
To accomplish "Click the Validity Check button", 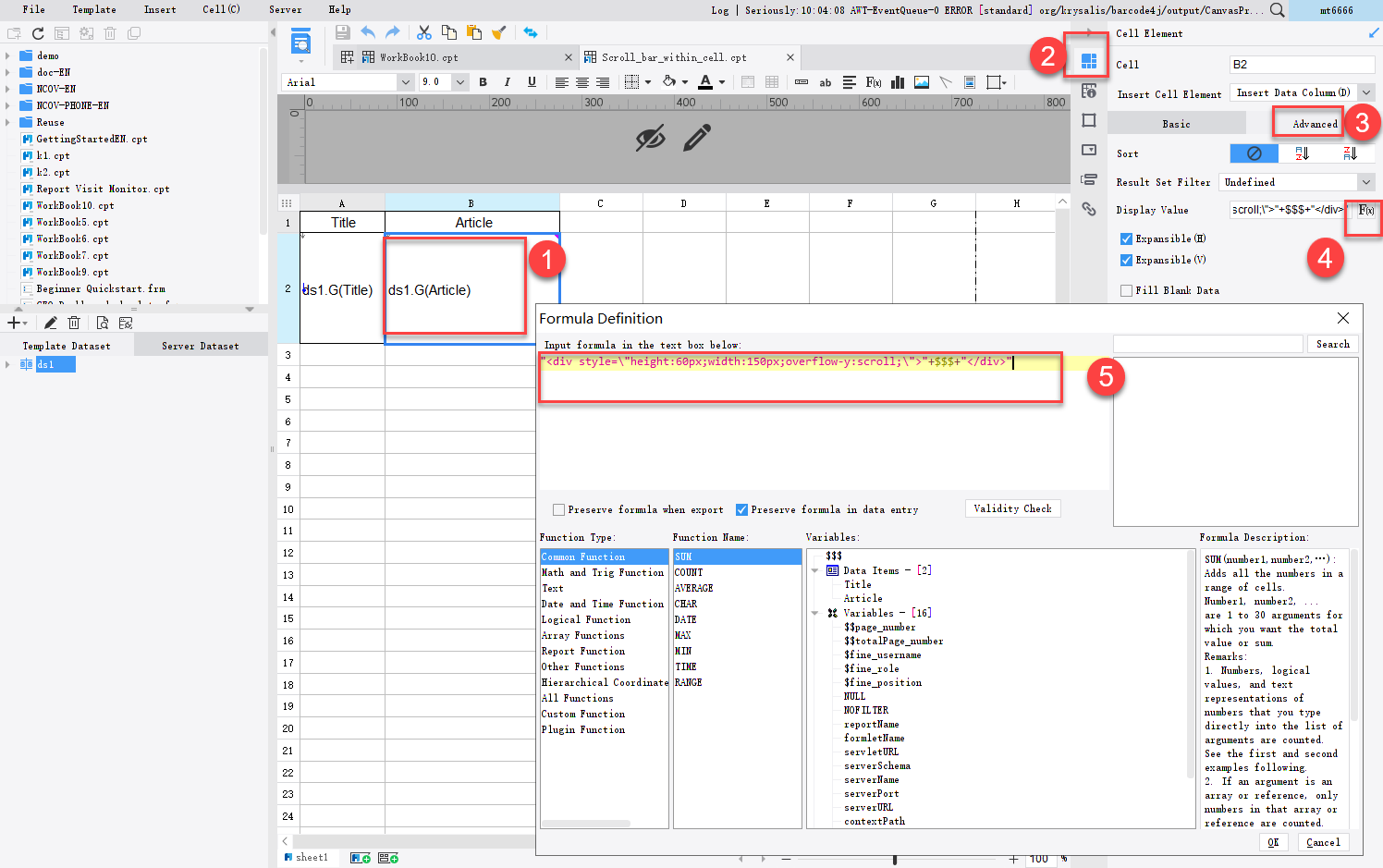I will coord(1012,508).
